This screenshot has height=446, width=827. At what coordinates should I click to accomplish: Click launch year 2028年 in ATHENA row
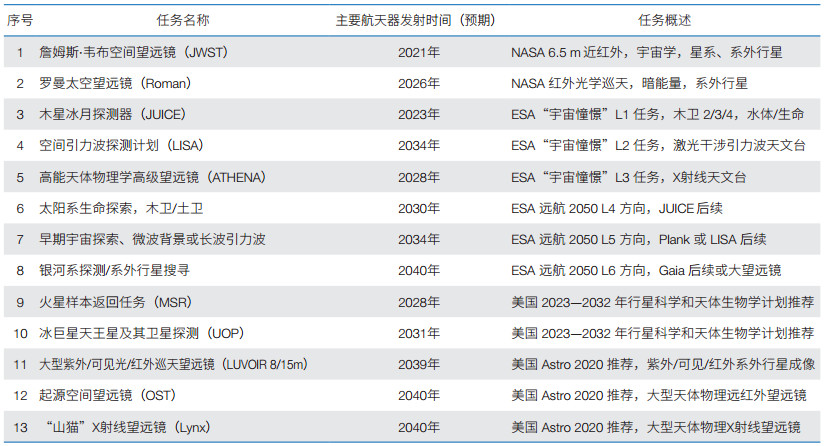point(419,177)
